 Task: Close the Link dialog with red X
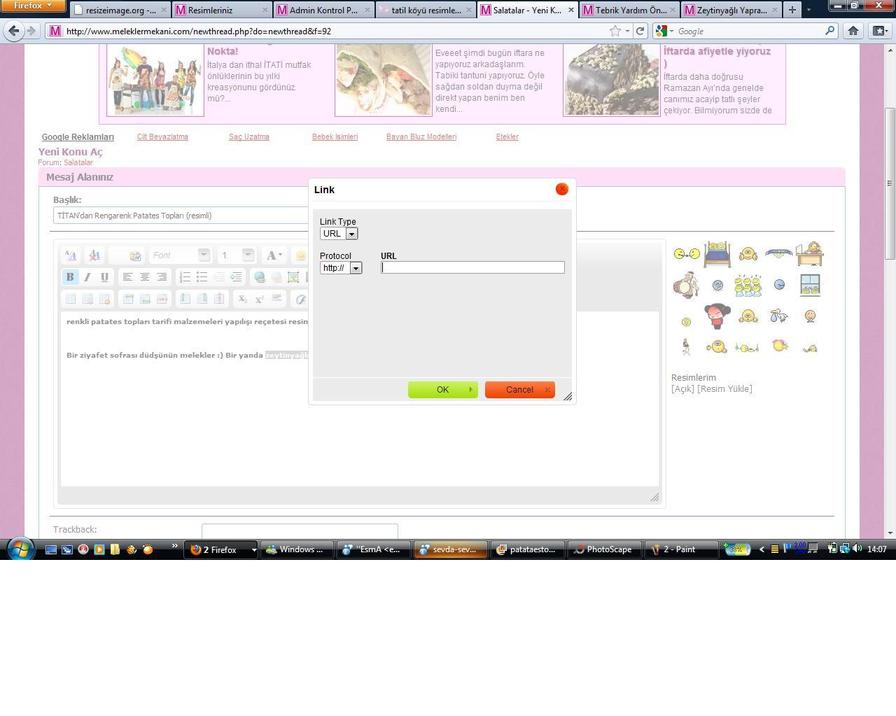pos(561,189)
